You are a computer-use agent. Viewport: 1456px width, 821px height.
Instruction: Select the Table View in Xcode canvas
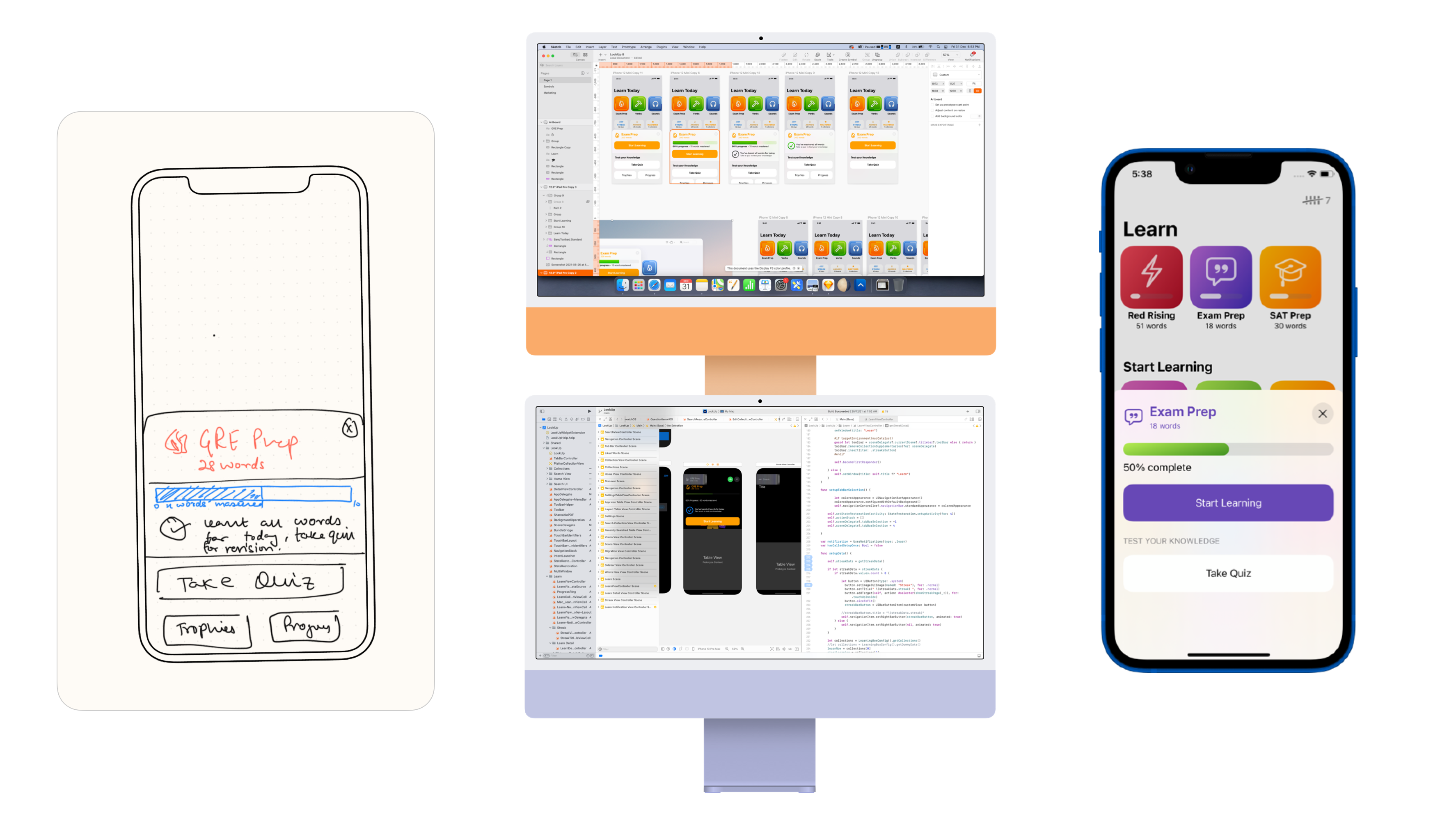pos(711,558)
